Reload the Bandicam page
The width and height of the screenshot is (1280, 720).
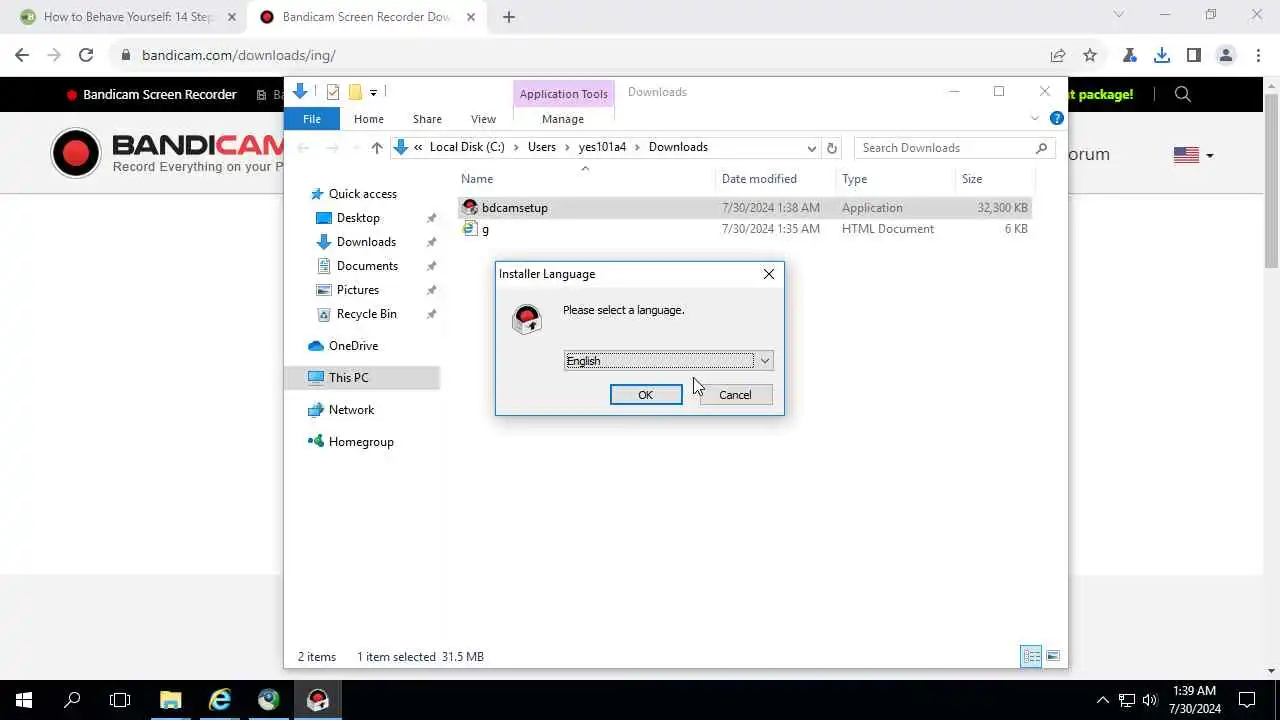pos(86,55)
